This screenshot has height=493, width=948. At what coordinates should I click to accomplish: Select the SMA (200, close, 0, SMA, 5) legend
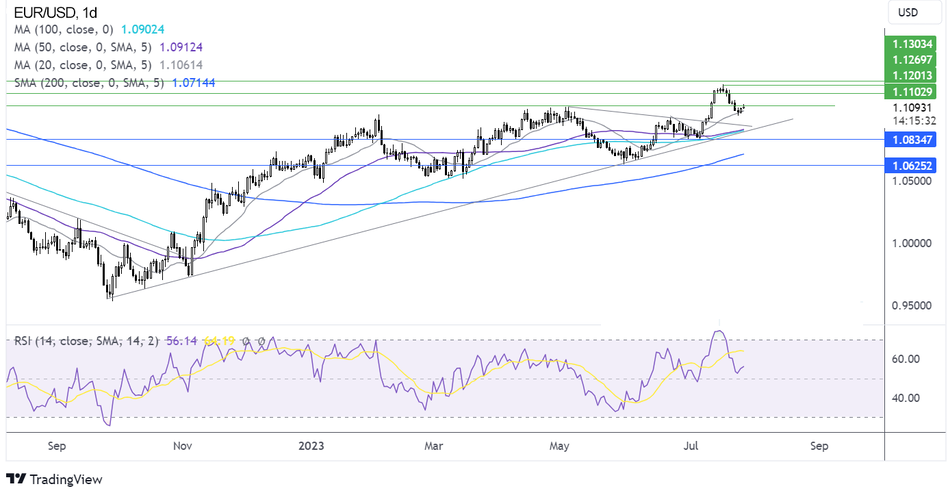[x=89, y=82]
